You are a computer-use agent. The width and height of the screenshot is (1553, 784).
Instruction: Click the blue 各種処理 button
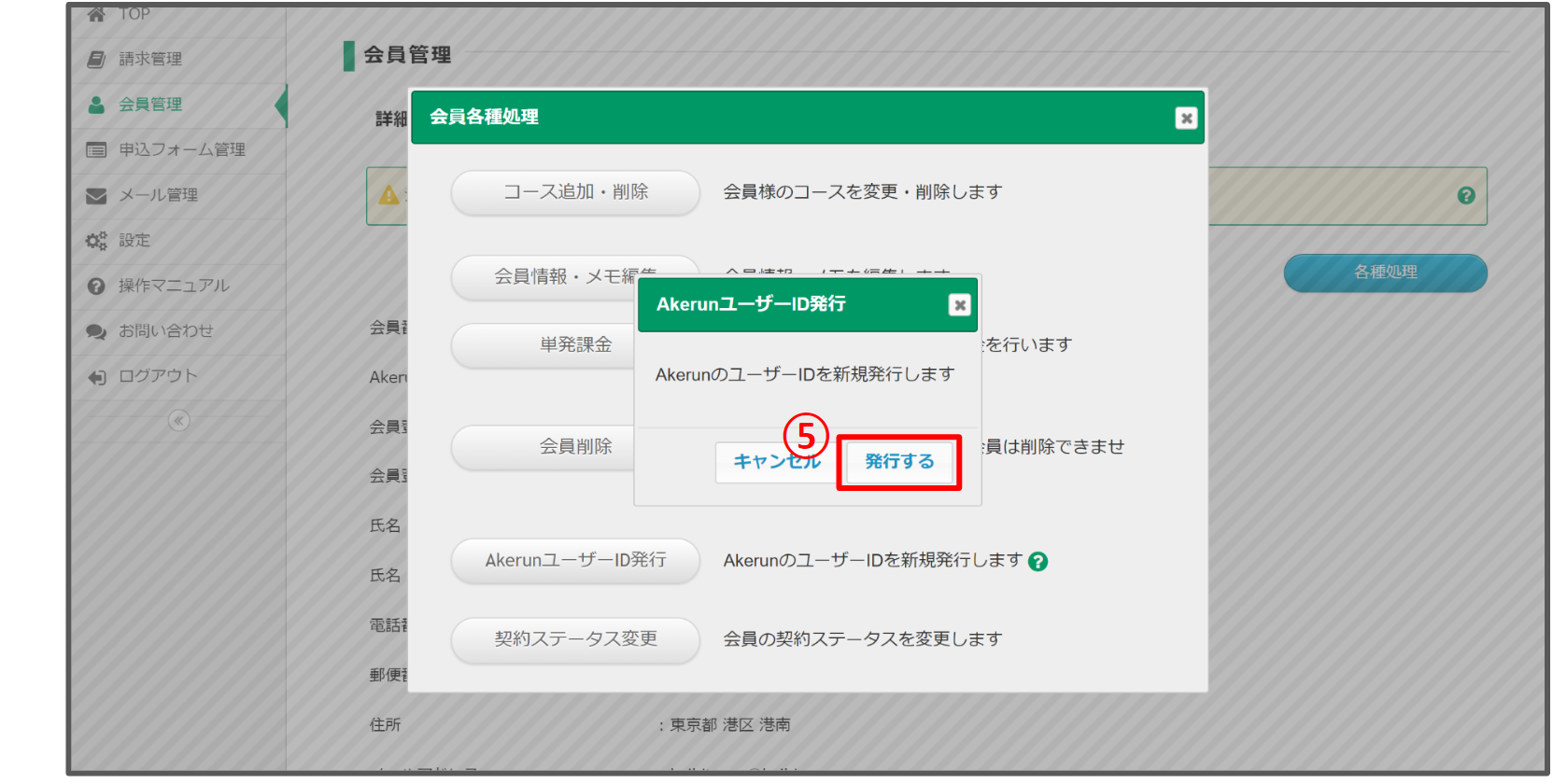coord(1385,273)
